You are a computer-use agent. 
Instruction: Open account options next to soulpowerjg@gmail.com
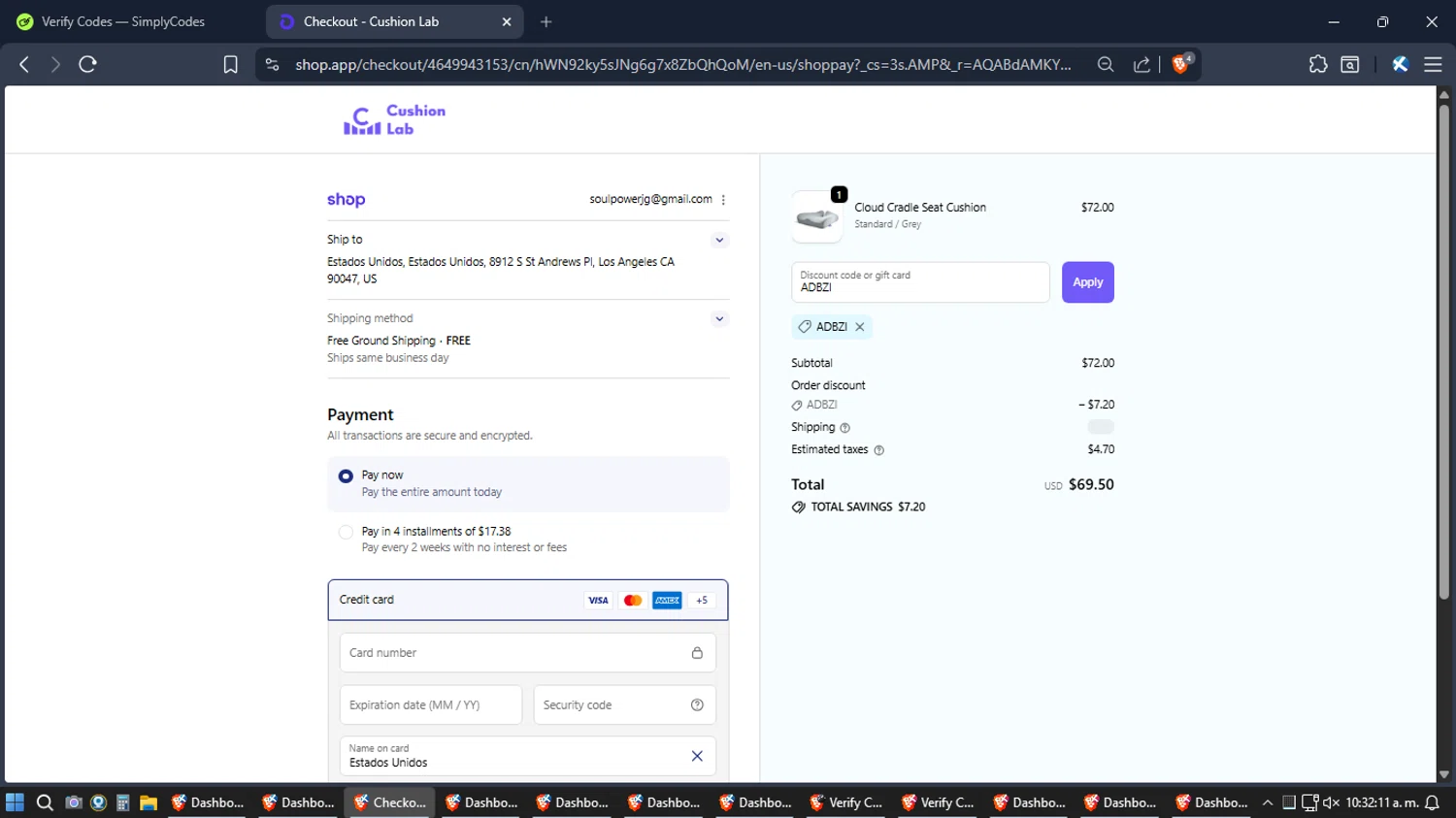723,200
